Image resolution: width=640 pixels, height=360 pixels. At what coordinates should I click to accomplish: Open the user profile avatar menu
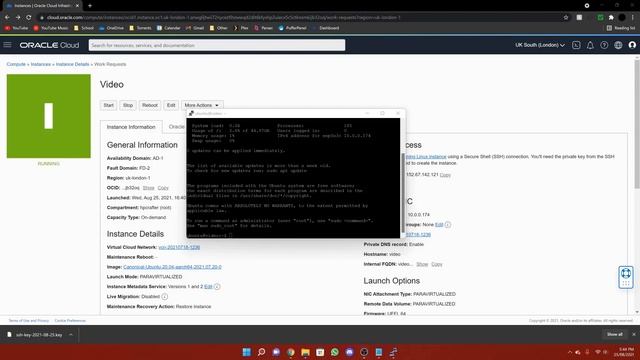[632, 45]
